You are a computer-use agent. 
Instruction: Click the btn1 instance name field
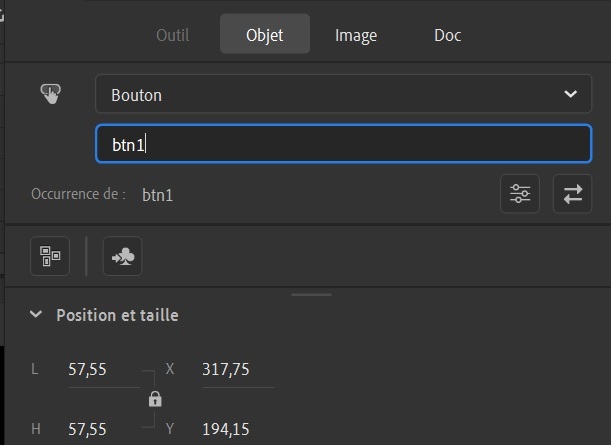(x=343, y=144)
